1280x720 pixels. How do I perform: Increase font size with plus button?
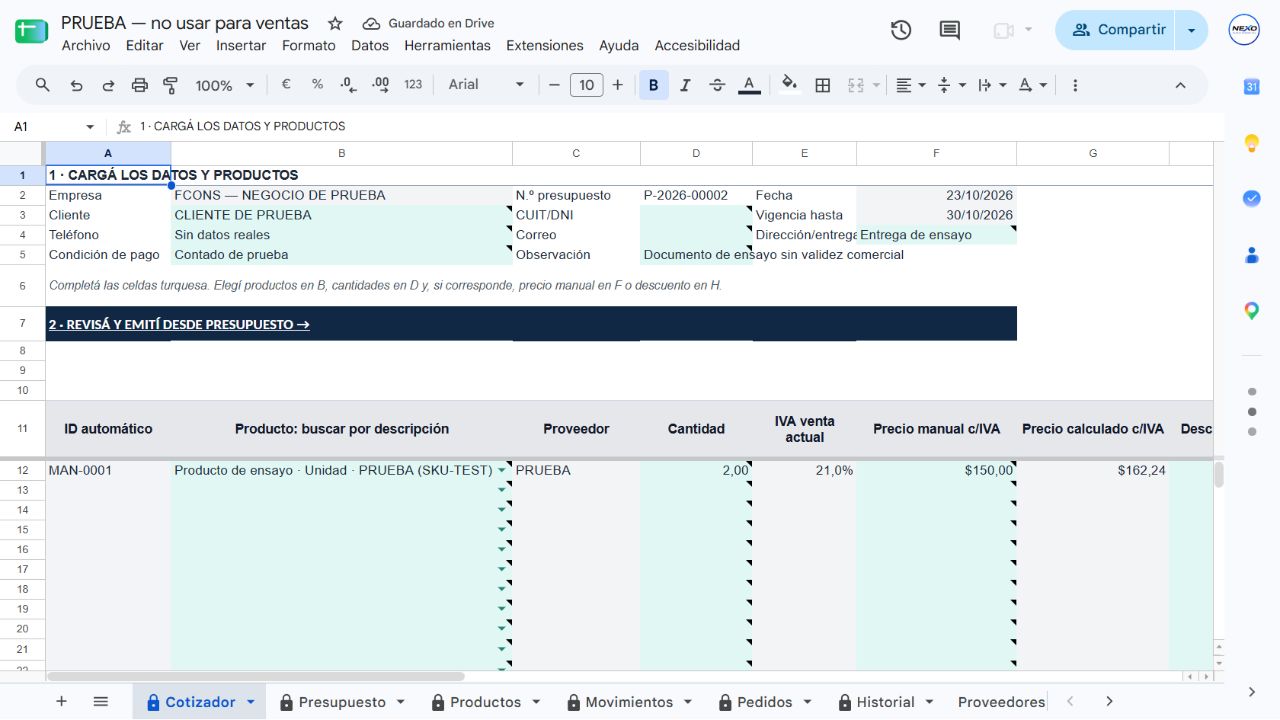point(618,85)
